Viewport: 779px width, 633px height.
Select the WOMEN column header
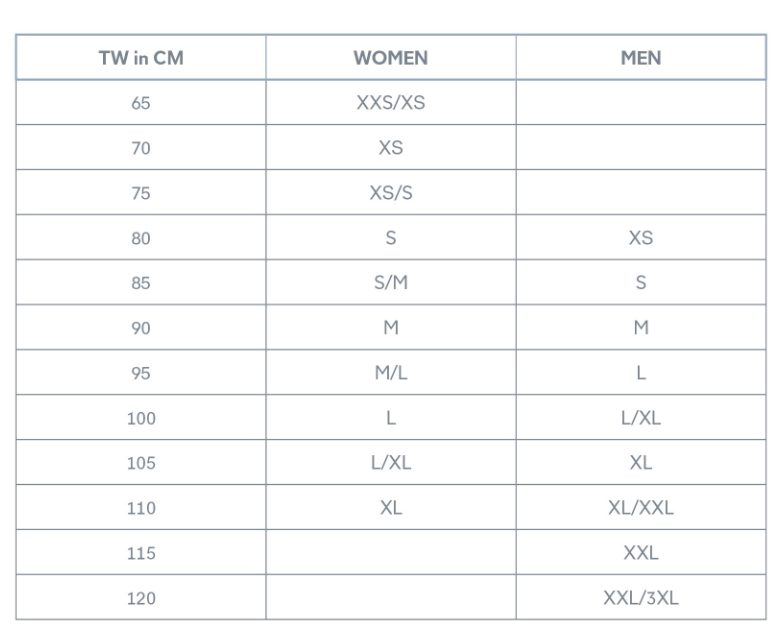[390, 58]
